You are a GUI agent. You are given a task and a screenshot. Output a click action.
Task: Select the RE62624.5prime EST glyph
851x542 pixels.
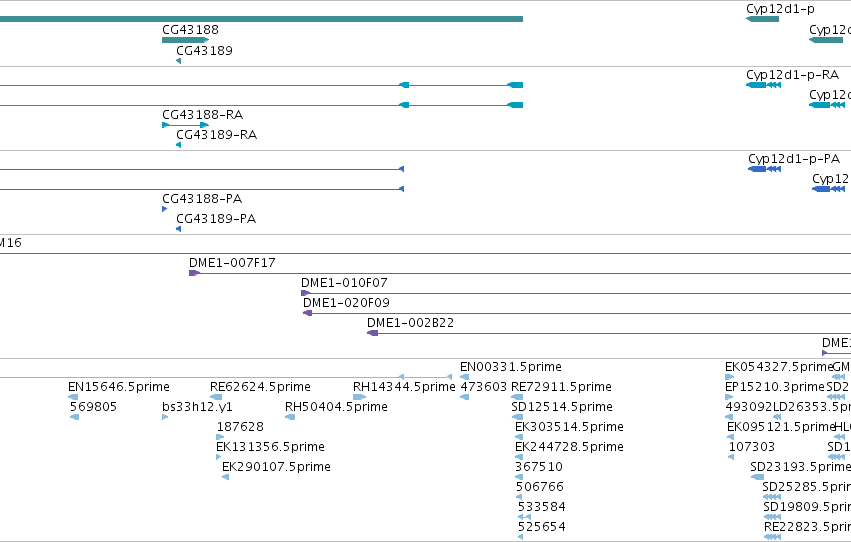click(216, 398)
